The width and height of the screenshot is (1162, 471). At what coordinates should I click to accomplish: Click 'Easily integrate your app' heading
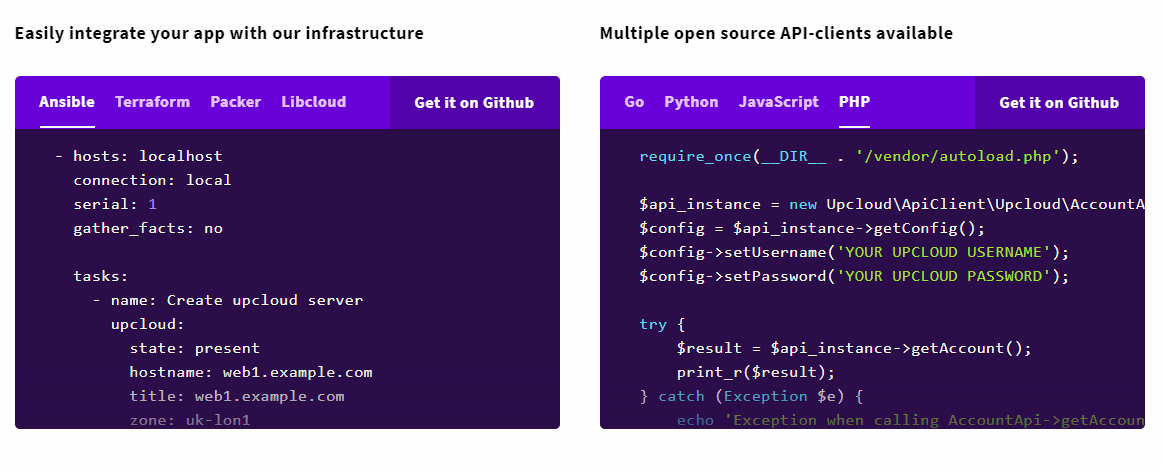coord(219,33)
